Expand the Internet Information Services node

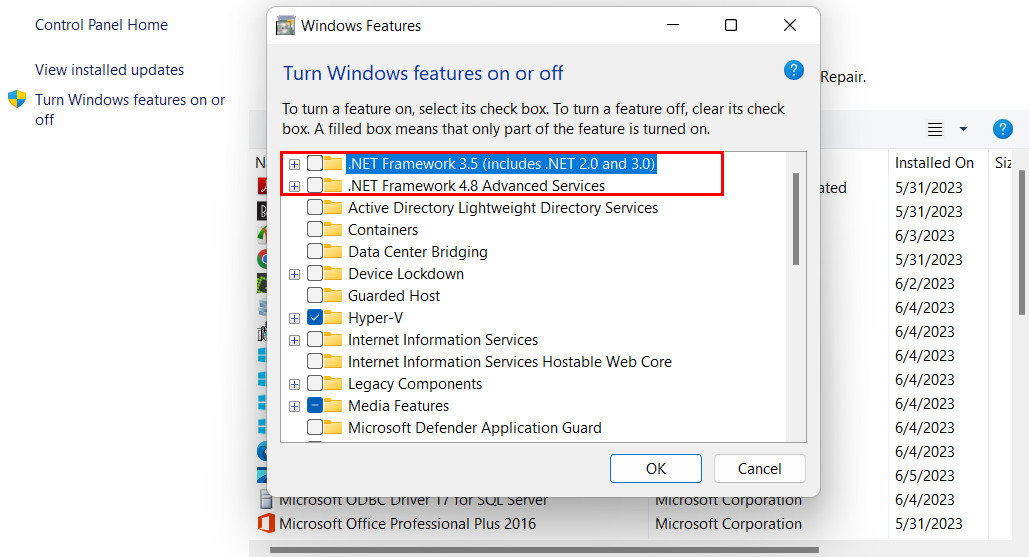[295, 340]
